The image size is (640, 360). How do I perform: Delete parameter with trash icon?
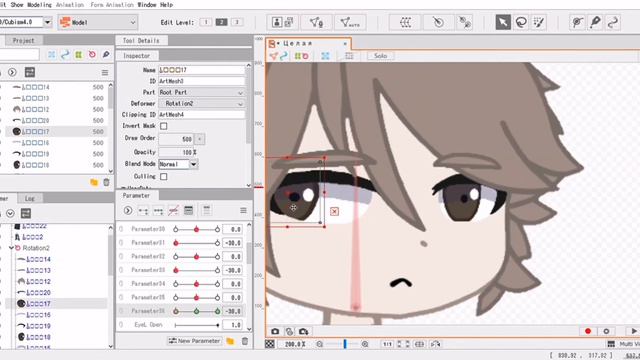click(244, 341)
